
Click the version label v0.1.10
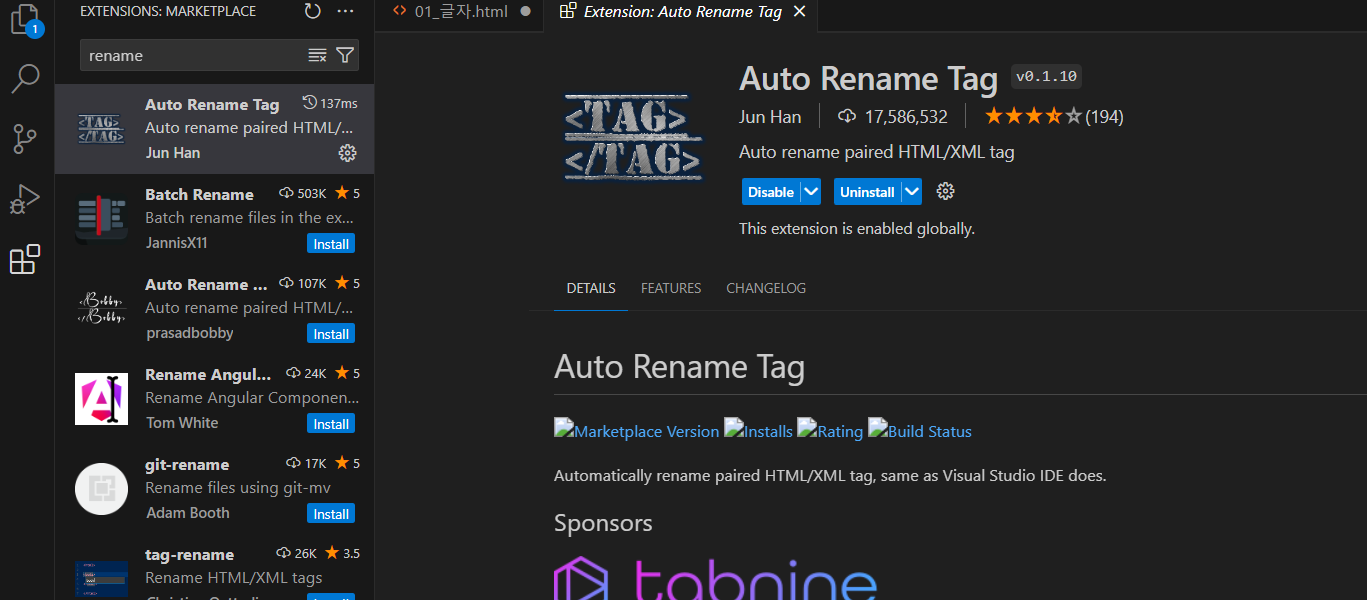(1046, 77)
